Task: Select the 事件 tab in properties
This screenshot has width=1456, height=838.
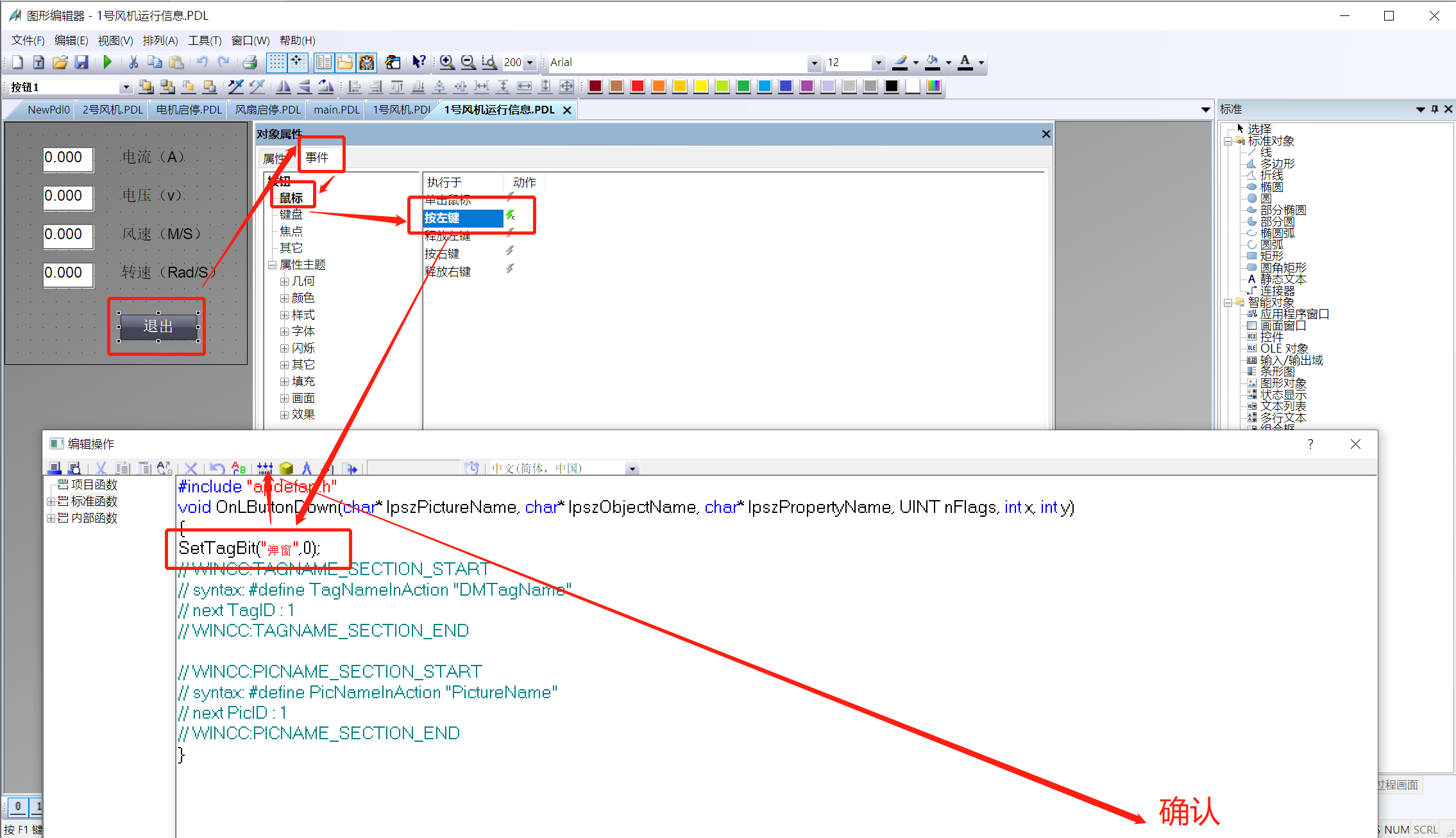Action: point(317,158)
